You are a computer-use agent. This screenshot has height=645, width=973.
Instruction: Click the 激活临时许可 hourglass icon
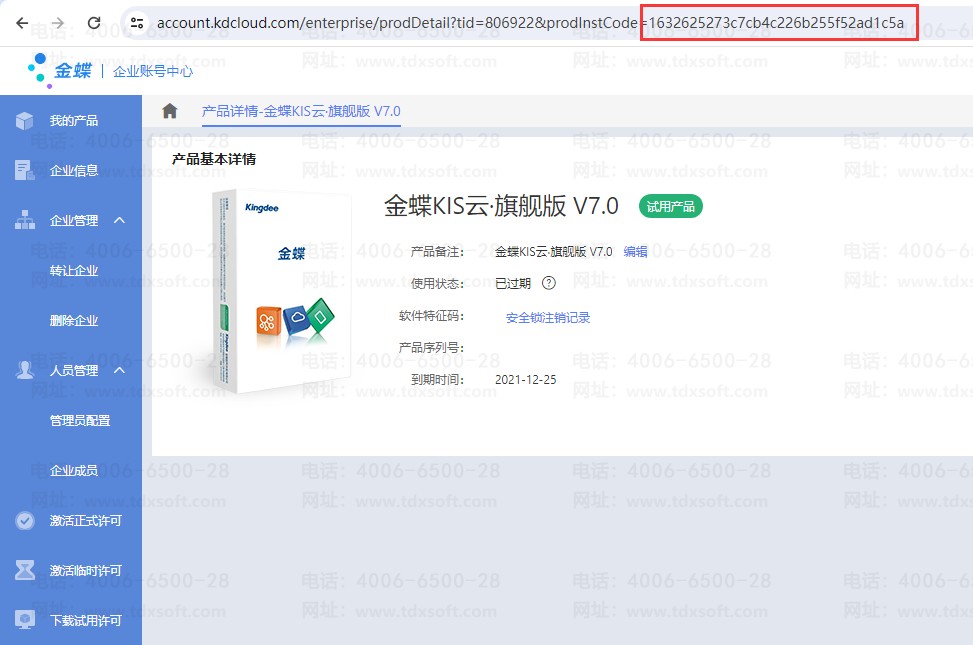pos(24,570)
